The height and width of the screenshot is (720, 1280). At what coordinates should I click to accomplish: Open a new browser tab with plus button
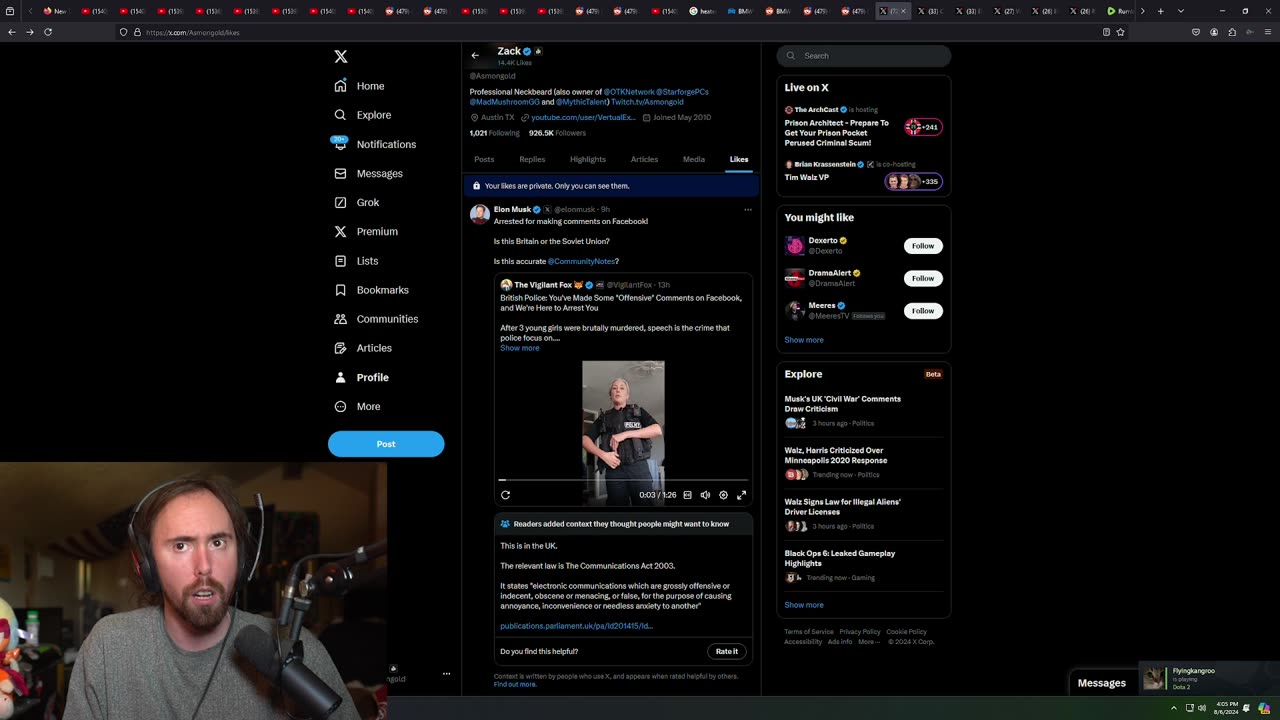click(1160, 11)
